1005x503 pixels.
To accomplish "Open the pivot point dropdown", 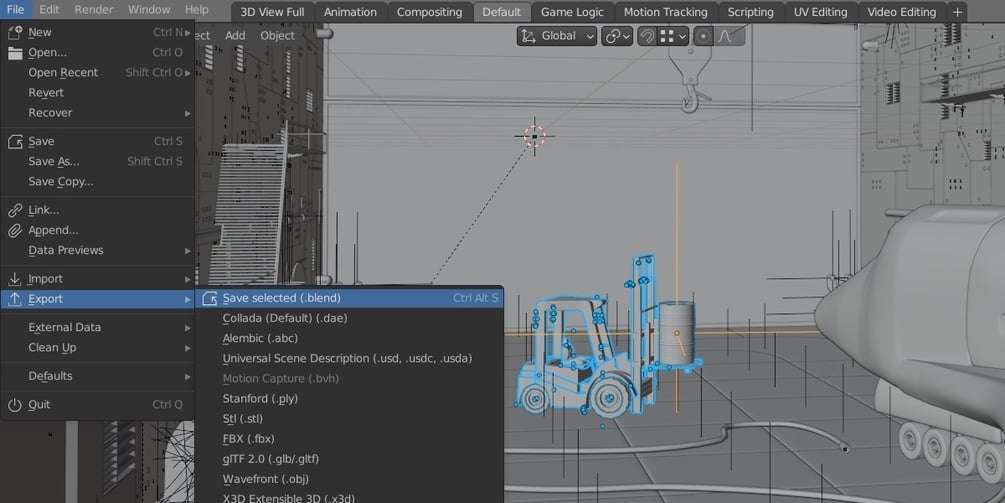I will (617, 36).
